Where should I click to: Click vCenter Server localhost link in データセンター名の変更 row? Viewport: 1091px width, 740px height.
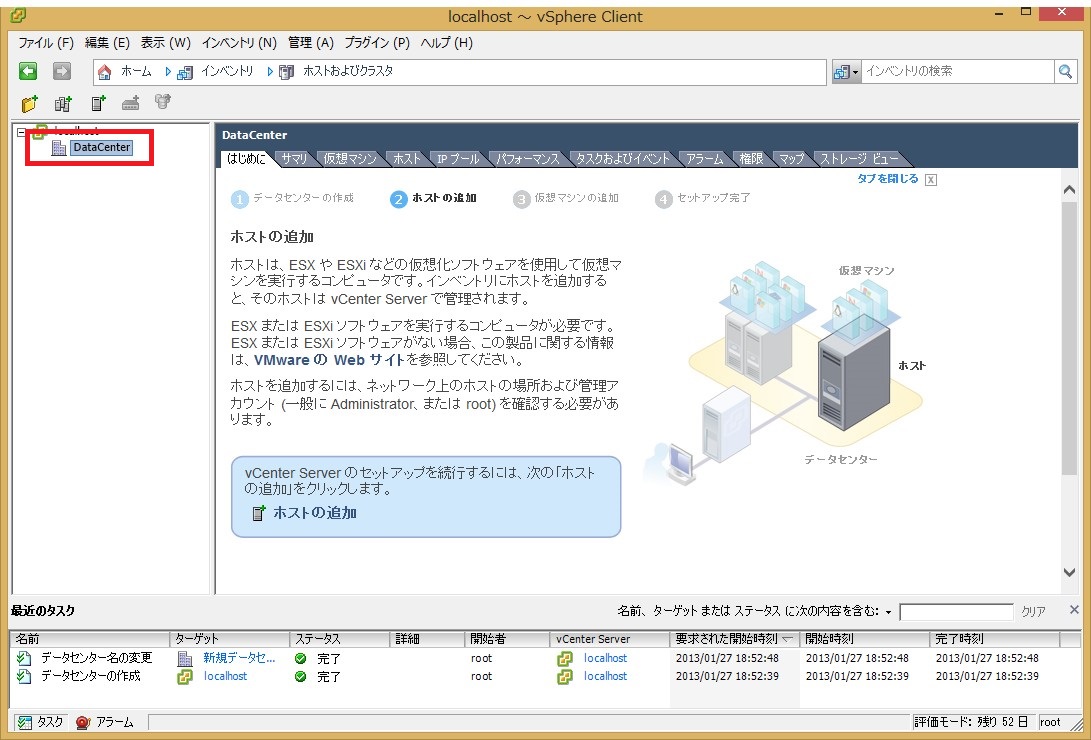tap(605, 658)
